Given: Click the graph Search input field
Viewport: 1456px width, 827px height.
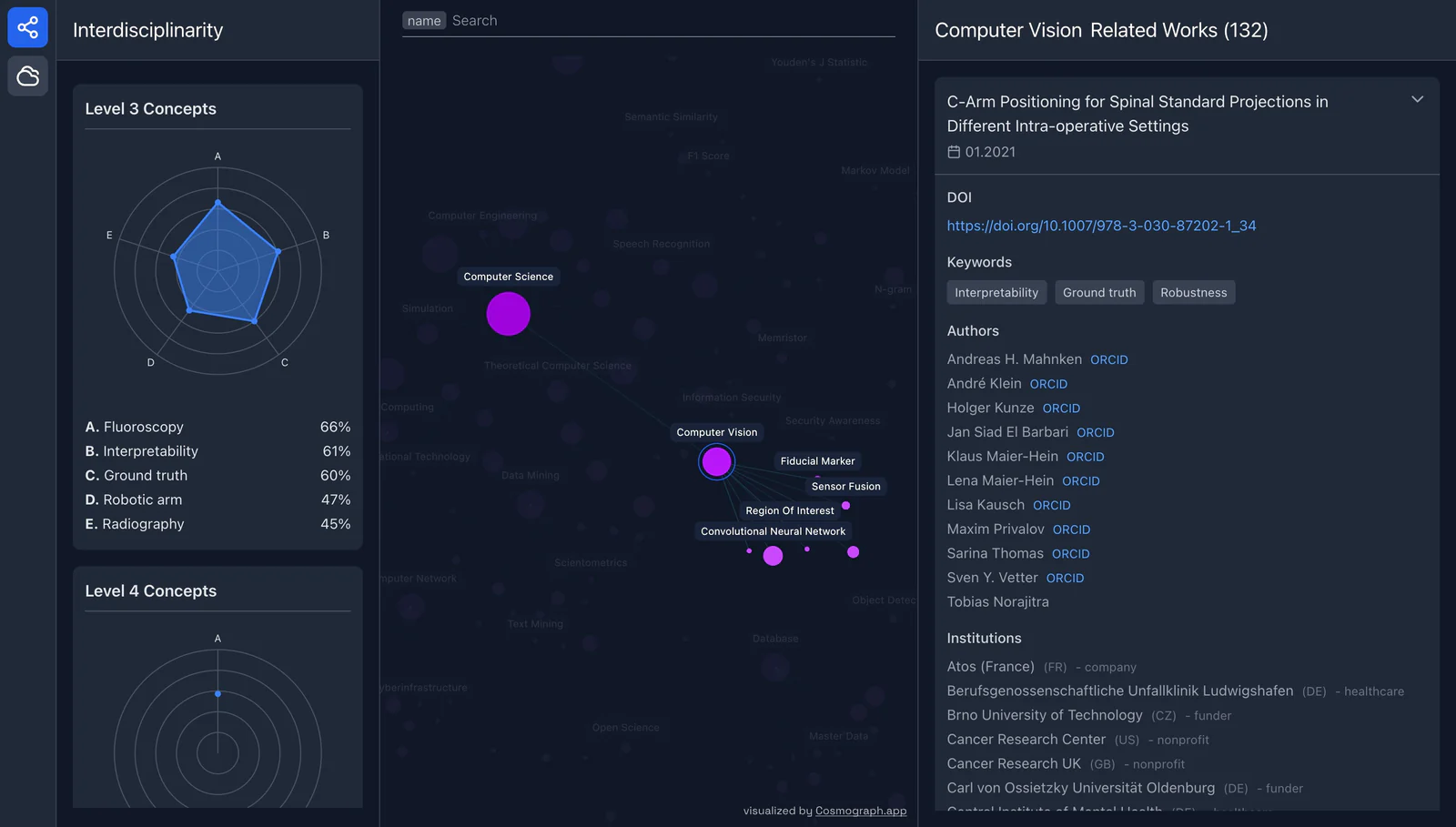Looking at the screenshot, I should click(672, 21).
